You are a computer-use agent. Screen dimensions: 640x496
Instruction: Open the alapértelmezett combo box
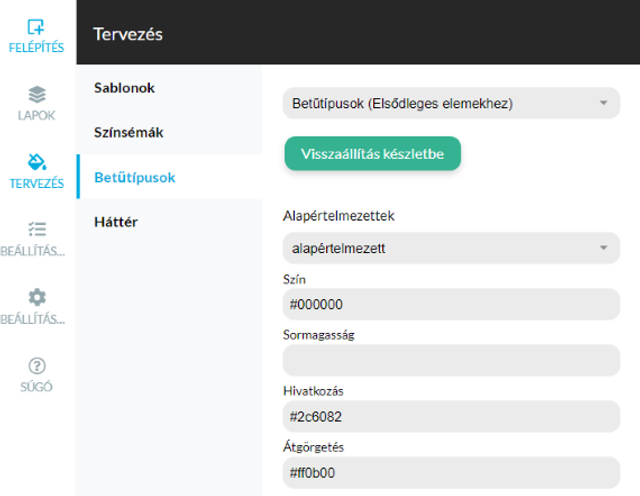click(451, 248)
